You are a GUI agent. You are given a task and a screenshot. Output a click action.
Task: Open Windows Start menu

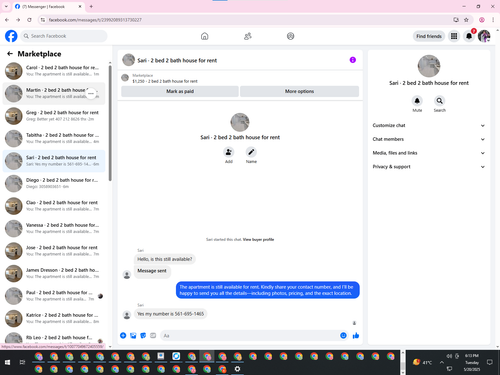click(x=7, y=362)
